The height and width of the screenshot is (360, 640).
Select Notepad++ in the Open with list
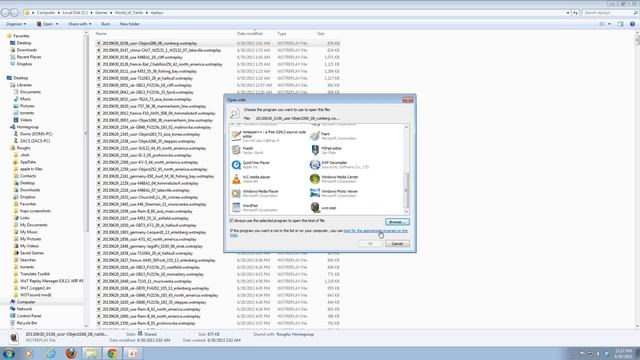[269, 136]
